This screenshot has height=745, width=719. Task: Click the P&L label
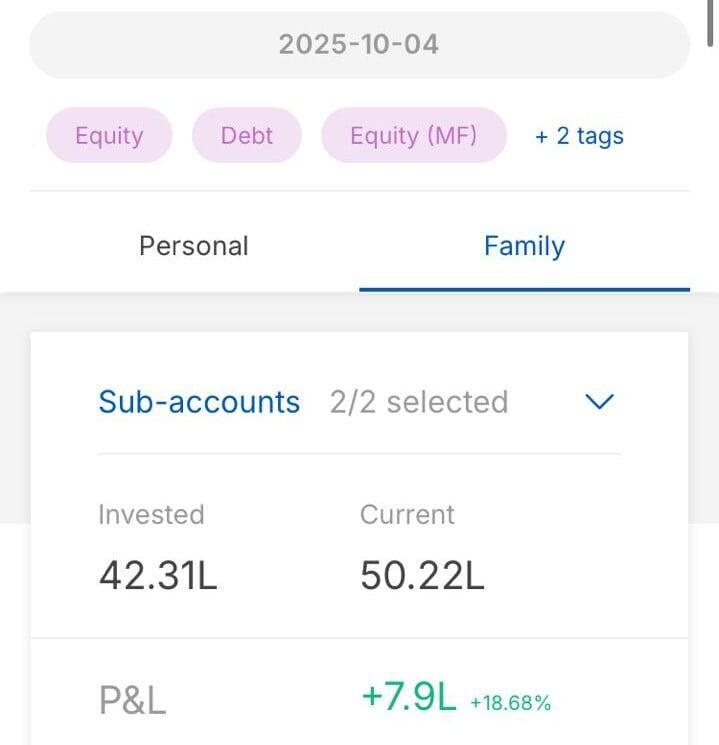point(133,700)
